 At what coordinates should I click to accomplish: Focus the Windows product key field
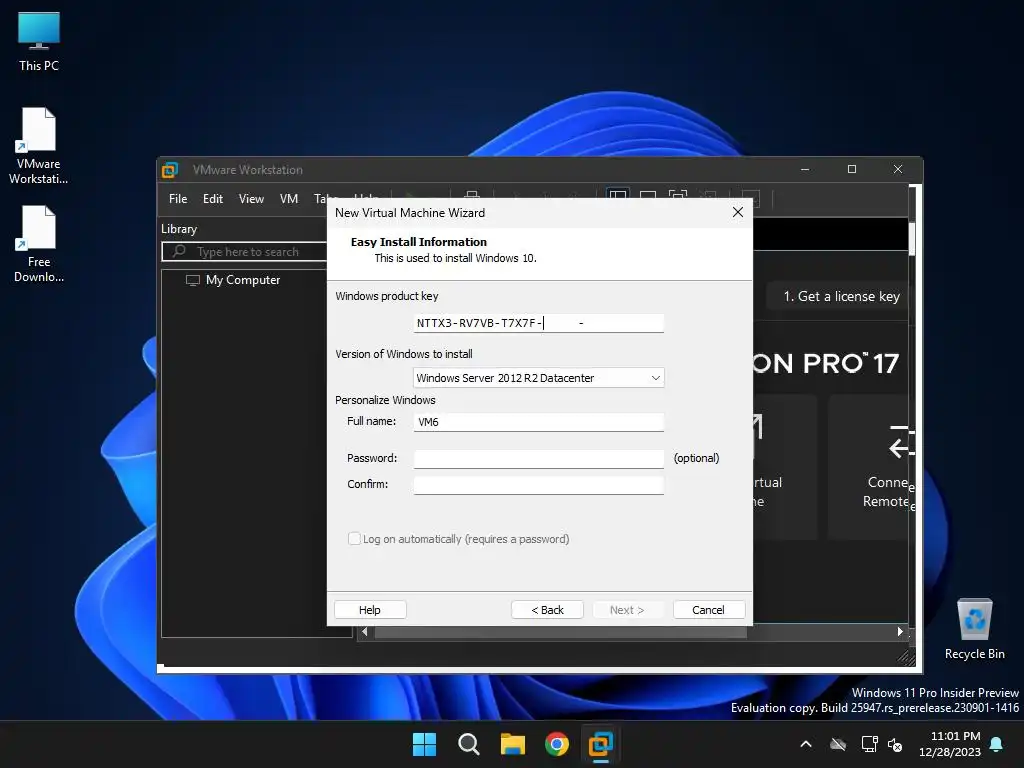pyautogui.click(x=539, y=323)
